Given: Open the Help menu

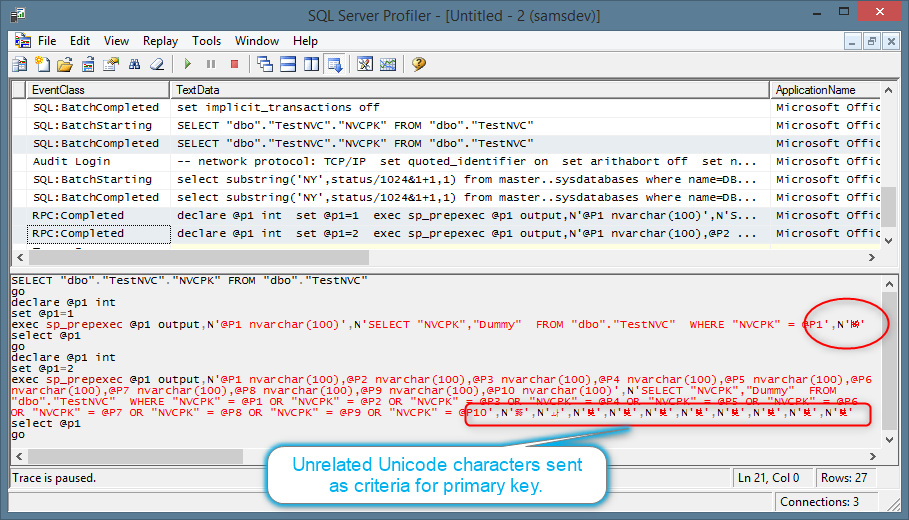Looking at the screenshot, I should (x=305, y=41).
